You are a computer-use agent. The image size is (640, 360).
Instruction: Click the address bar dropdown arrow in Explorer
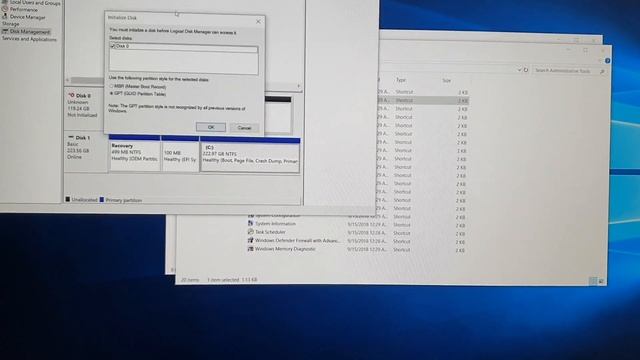tap(519, 70)
